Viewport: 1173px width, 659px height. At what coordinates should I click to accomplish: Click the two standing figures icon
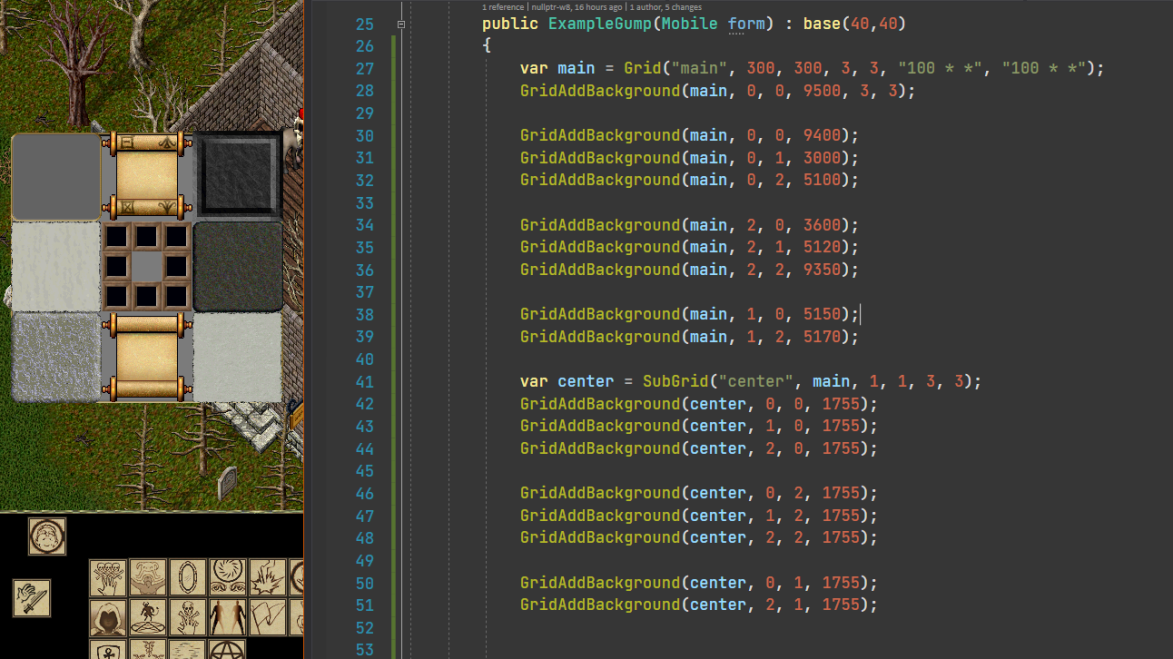227,618
